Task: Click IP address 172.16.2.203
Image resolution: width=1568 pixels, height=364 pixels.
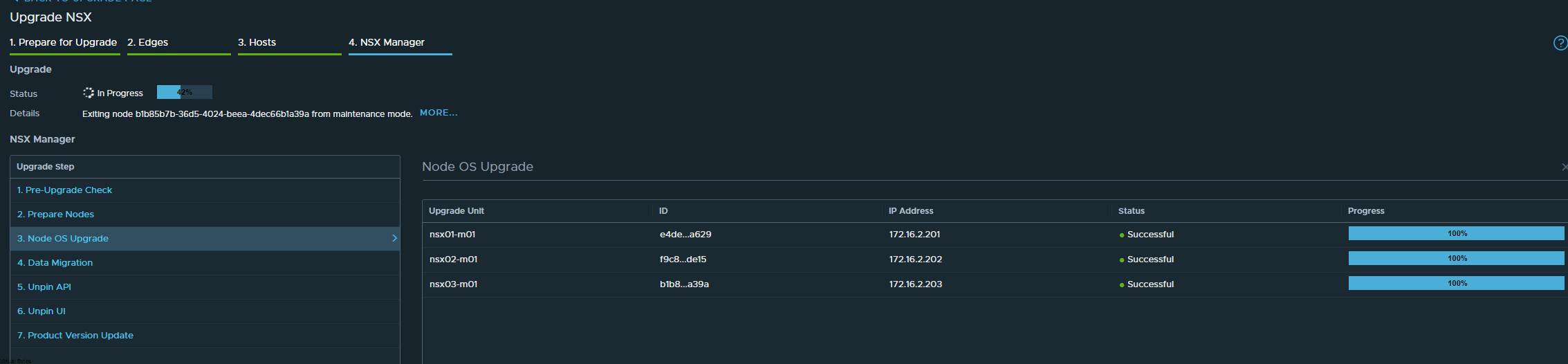Action: point(916,284)
